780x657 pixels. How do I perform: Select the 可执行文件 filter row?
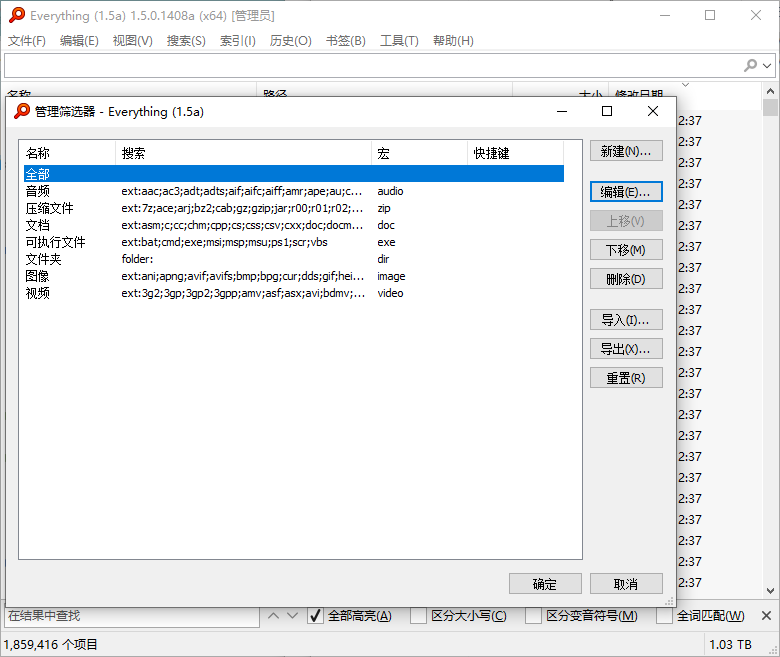point(293,242)
